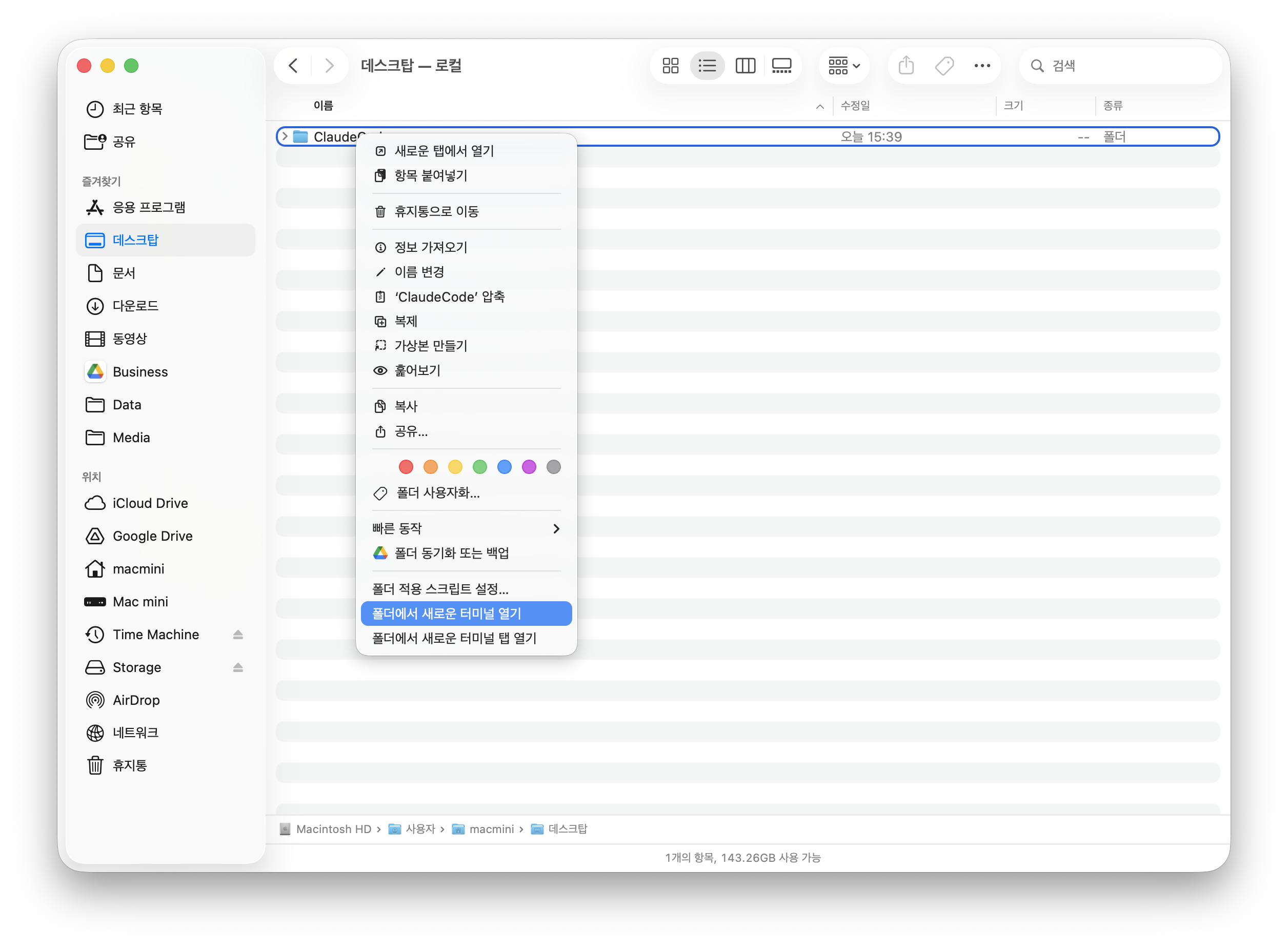The image size is (1288, 948).
Task: Choose 항목 붙여넣기 from context menu
Action: pyautogui.click(x=466, y=175)
